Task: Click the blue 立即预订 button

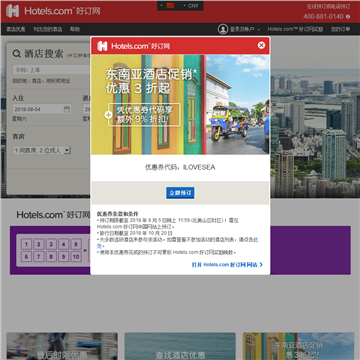Action: pos(180,193)
